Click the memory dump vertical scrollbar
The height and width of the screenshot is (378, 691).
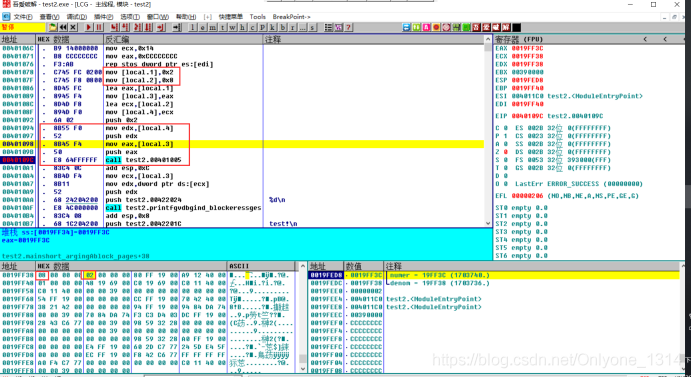pyautogui.click(x=302, y=317)
